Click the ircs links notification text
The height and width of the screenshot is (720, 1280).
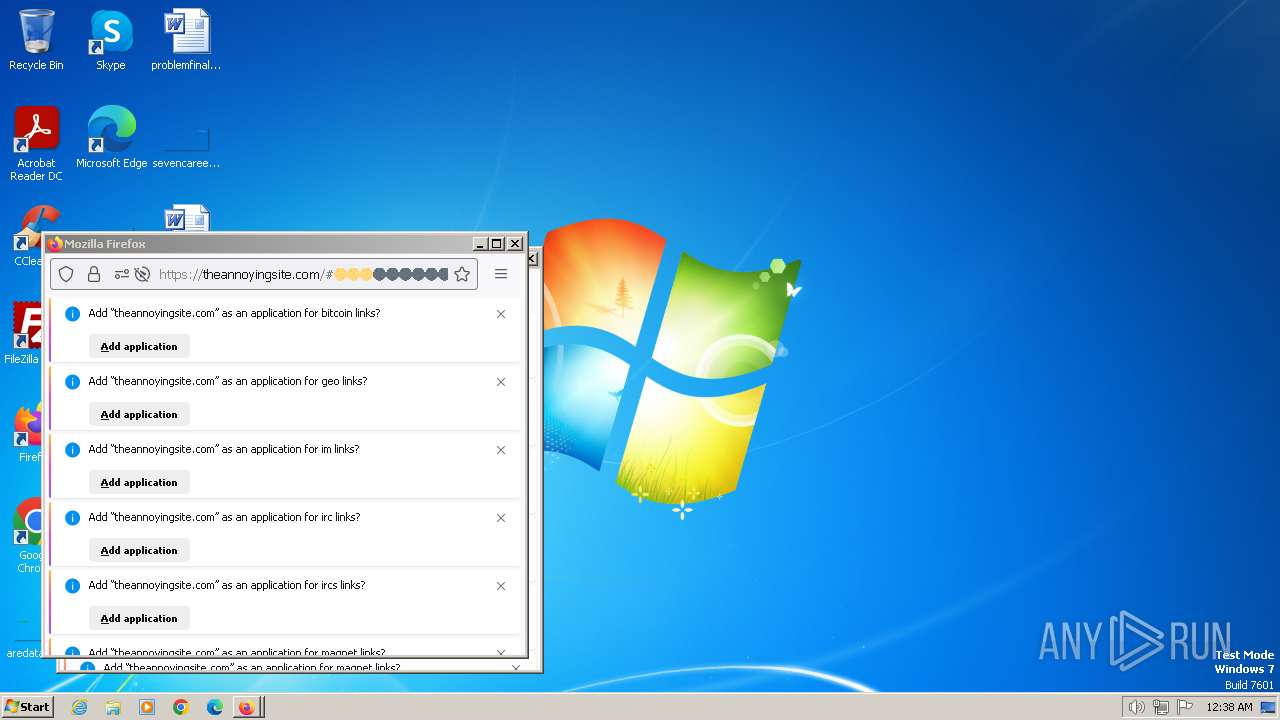pyautogui.click(x=226, y=585)
